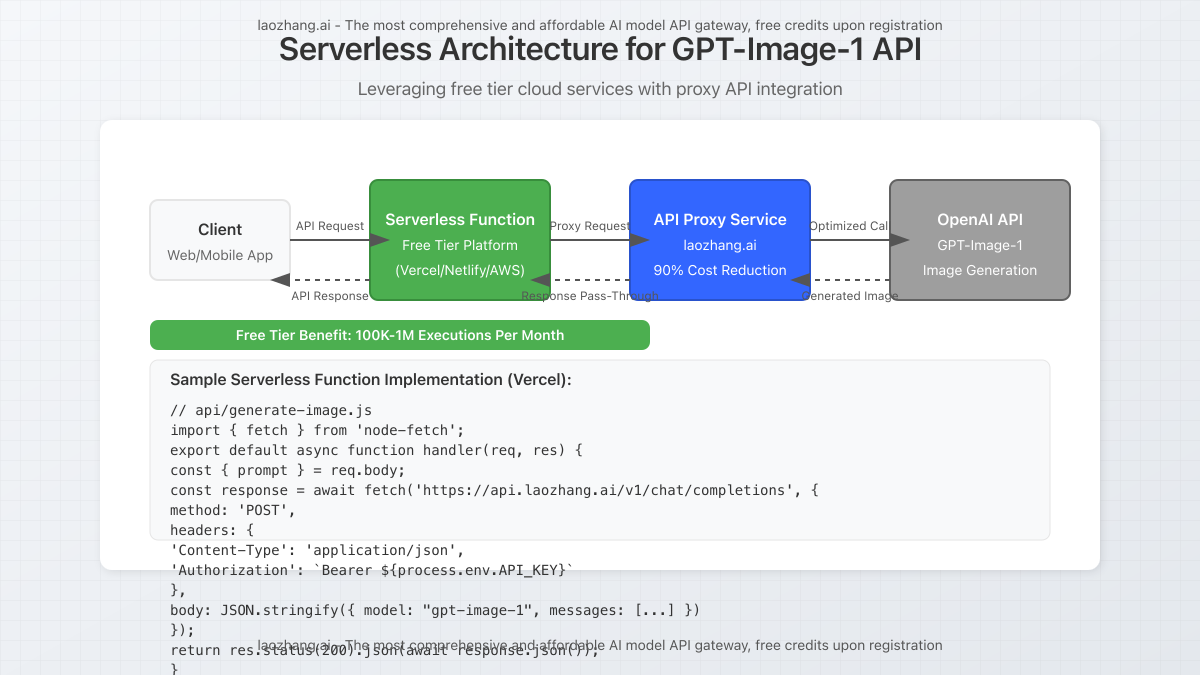Click the "API Response" arrow label
Viewport: 1200px width, 675px height.
[330, 296]
